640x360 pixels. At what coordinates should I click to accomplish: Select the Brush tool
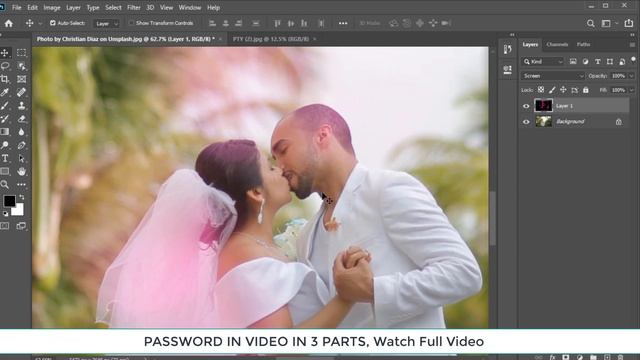(x=5, y=106)
